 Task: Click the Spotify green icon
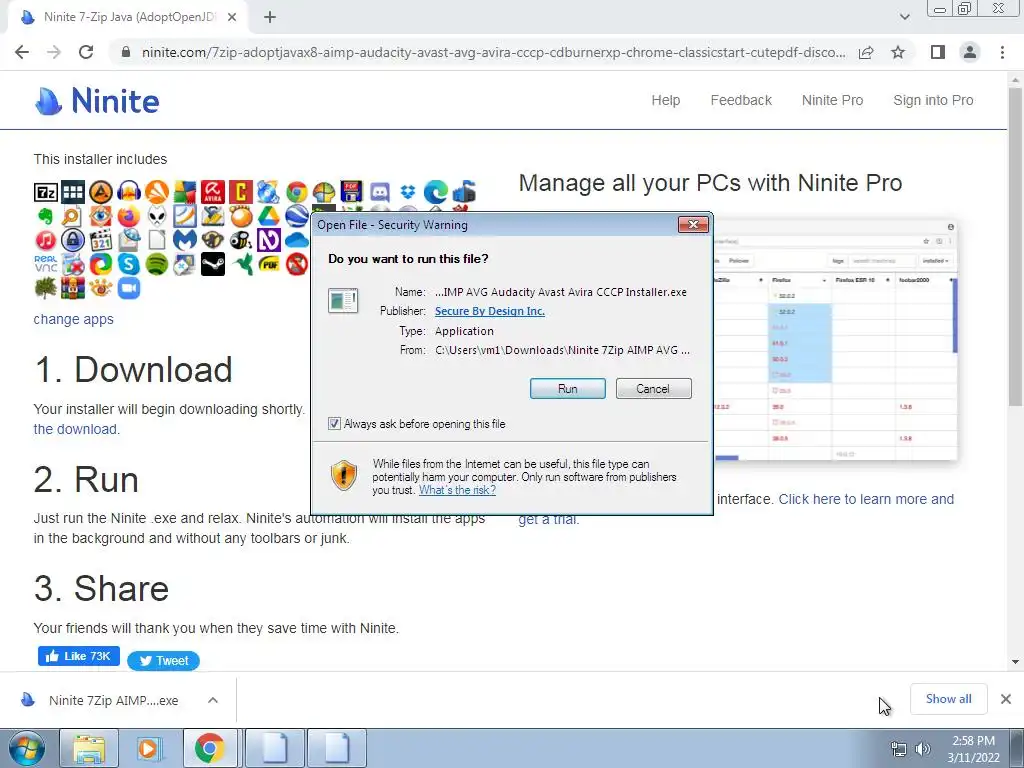pos(157,264)
